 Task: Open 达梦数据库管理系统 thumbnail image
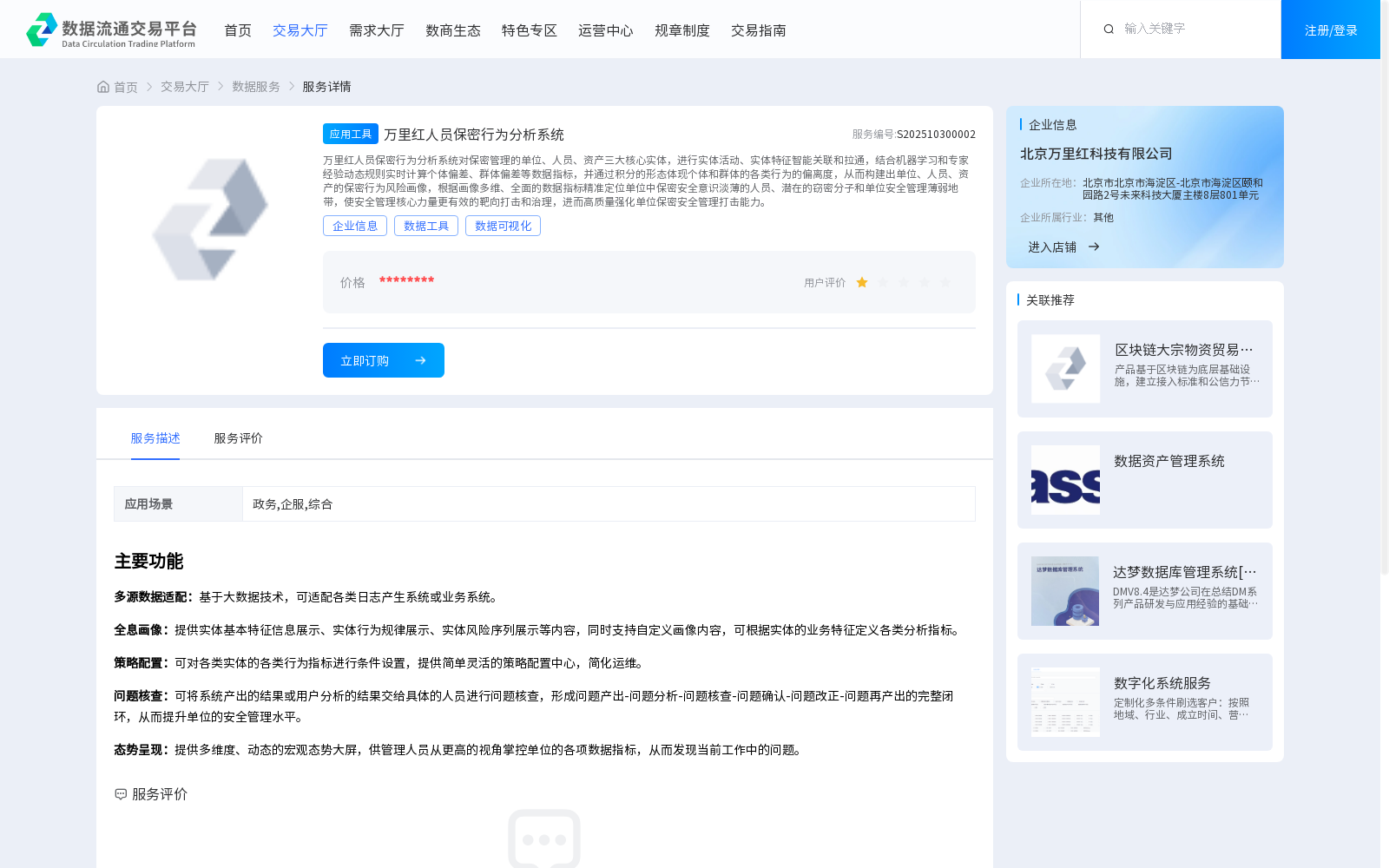coord(1065,591)
